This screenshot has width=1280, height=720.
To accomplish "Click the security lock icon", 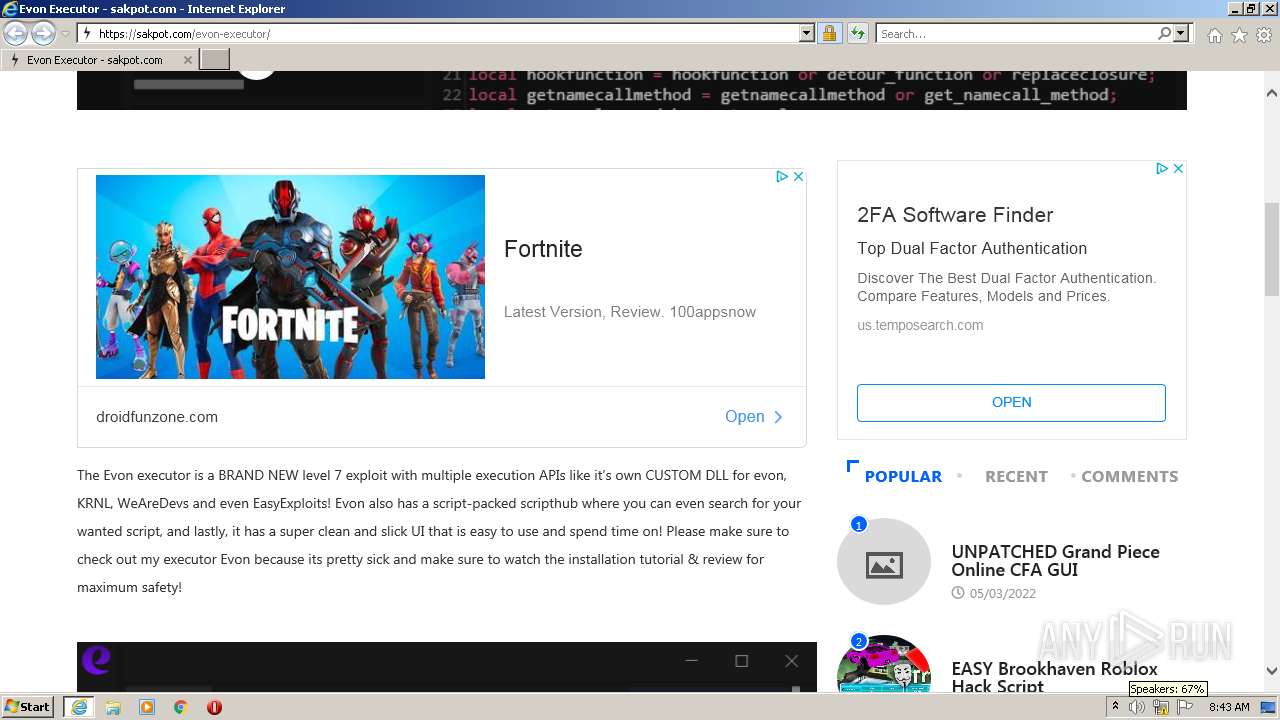I will (x=829, y=34).
